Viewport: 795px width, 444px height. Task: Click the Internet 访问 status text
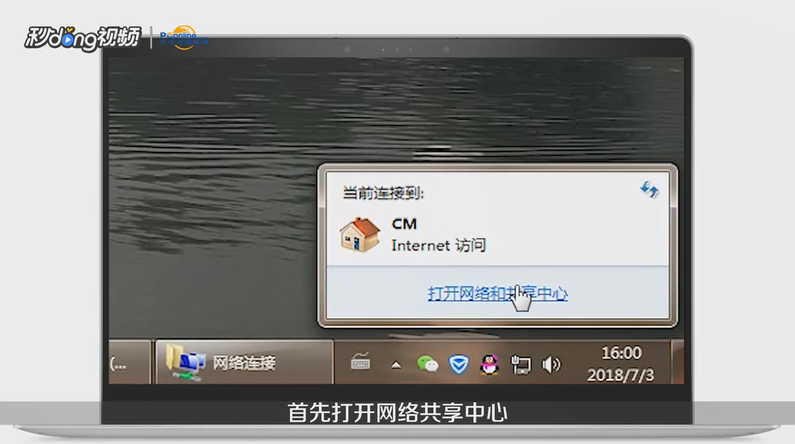pos(439,245)
